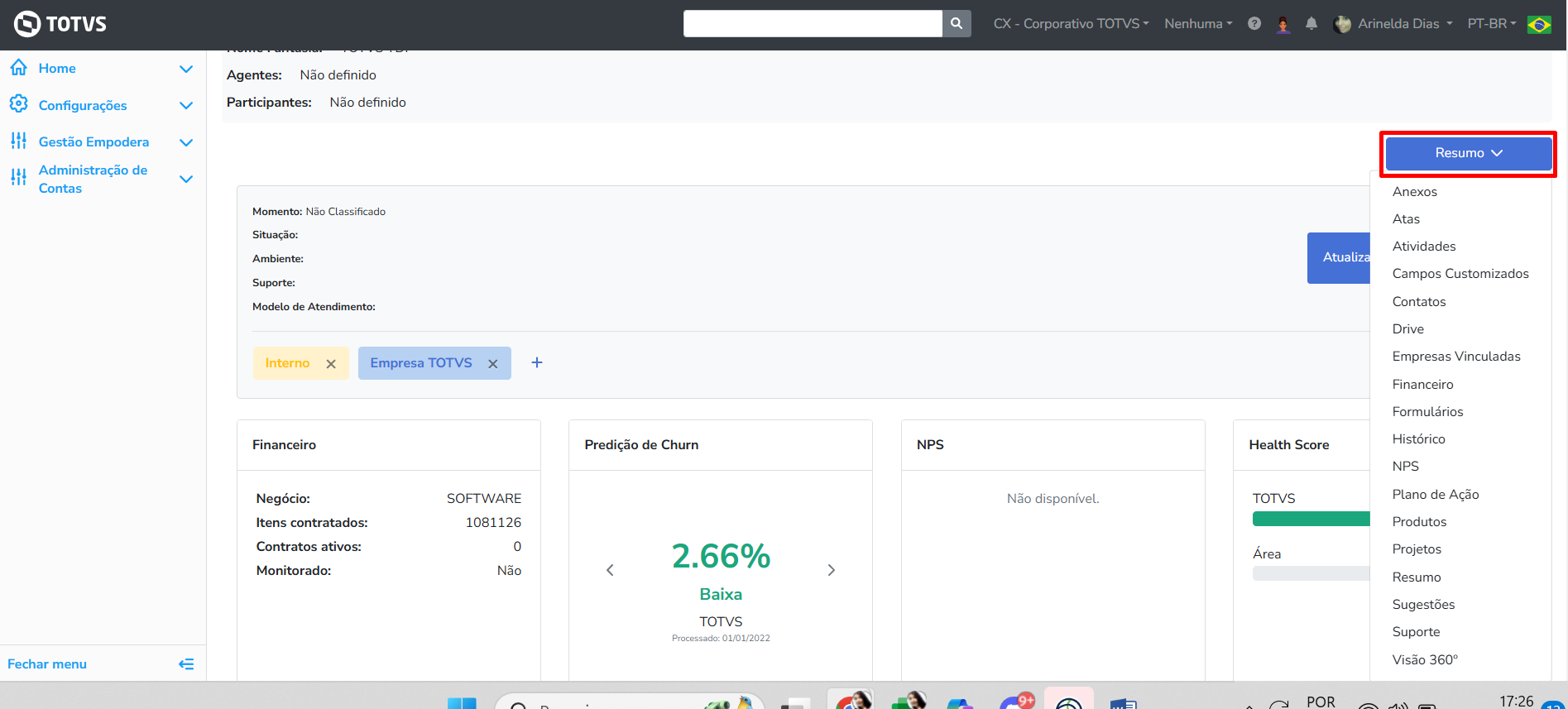Open the Nenhuma dropdown

click(x=1198, y=24)
